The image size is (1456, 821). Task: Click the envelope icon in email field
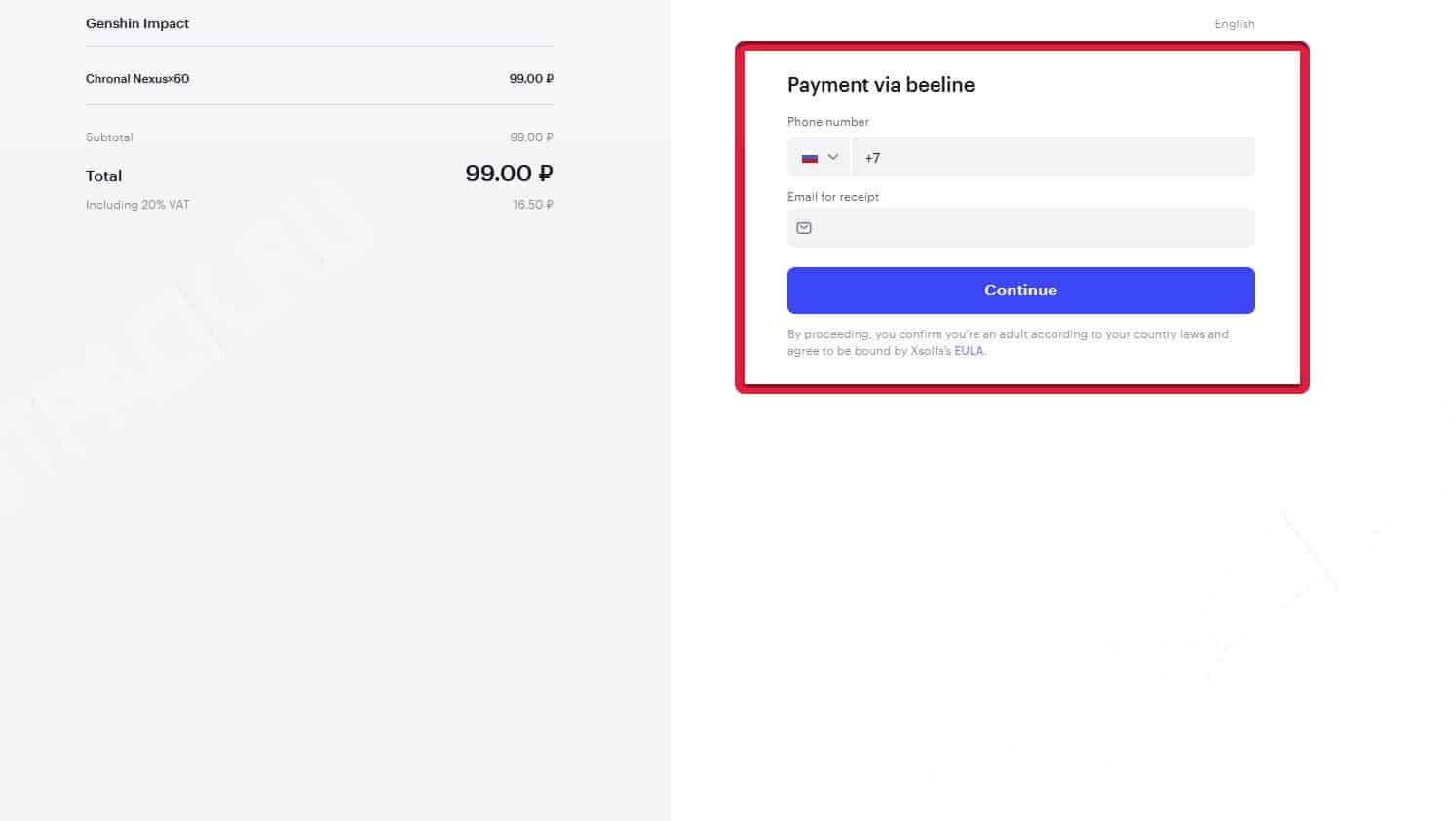(x=804, y=228)
